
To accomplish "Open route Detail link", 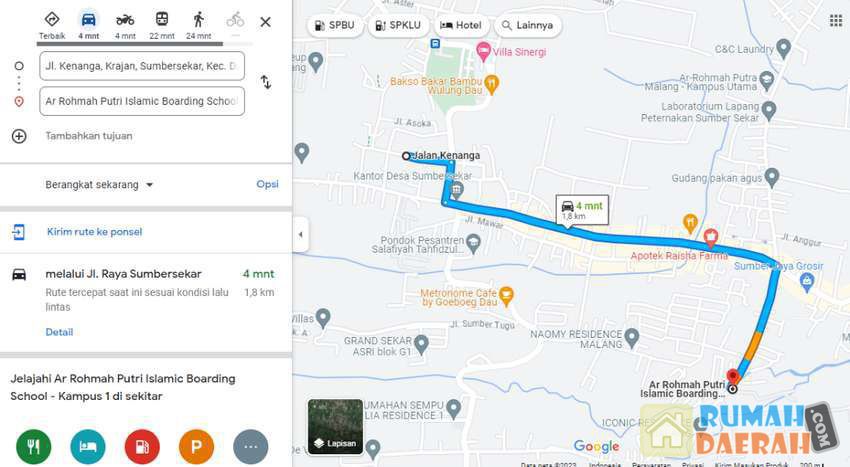I will click(x=59, y=332).
